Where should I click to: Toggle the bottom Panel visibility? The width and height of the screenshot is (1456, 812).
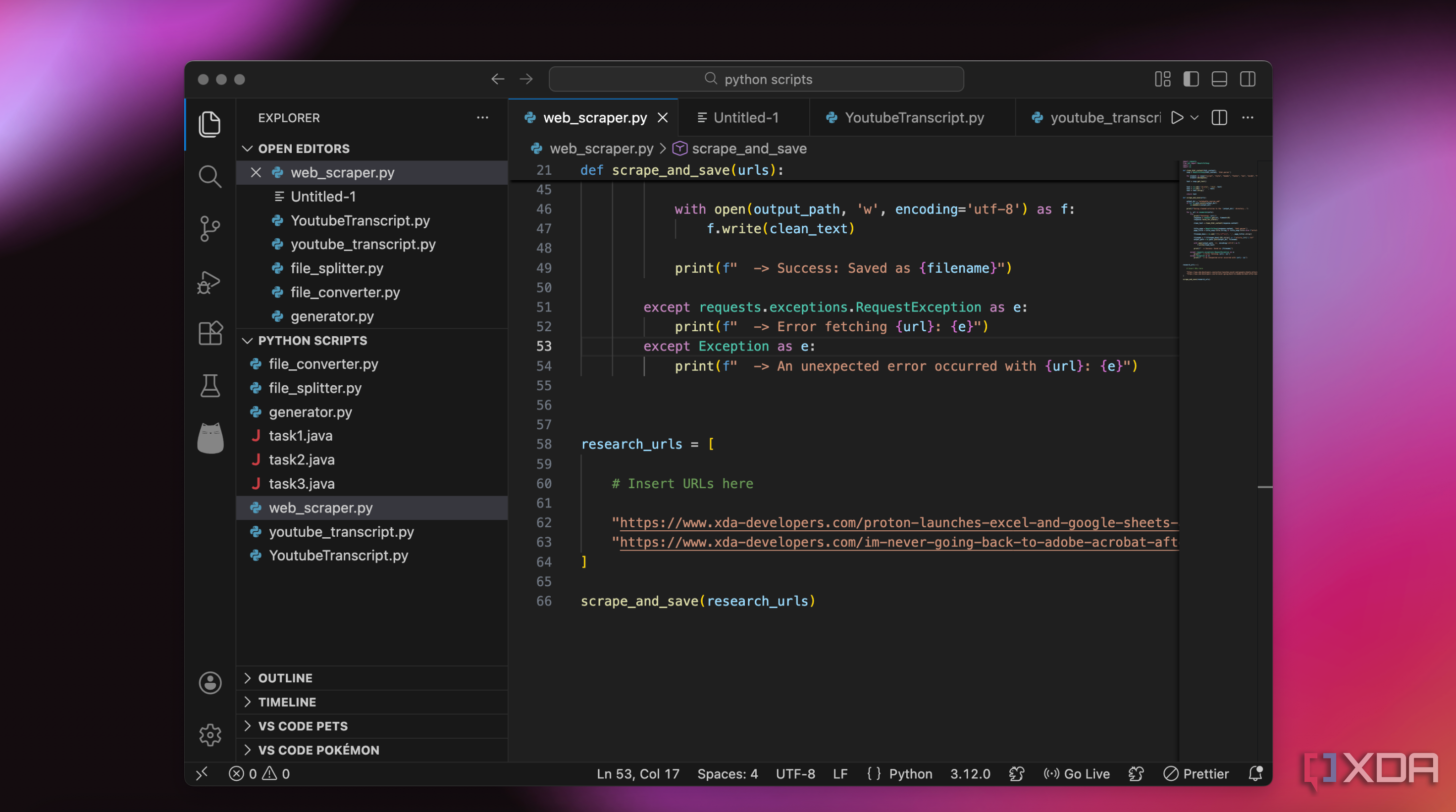1219,79
